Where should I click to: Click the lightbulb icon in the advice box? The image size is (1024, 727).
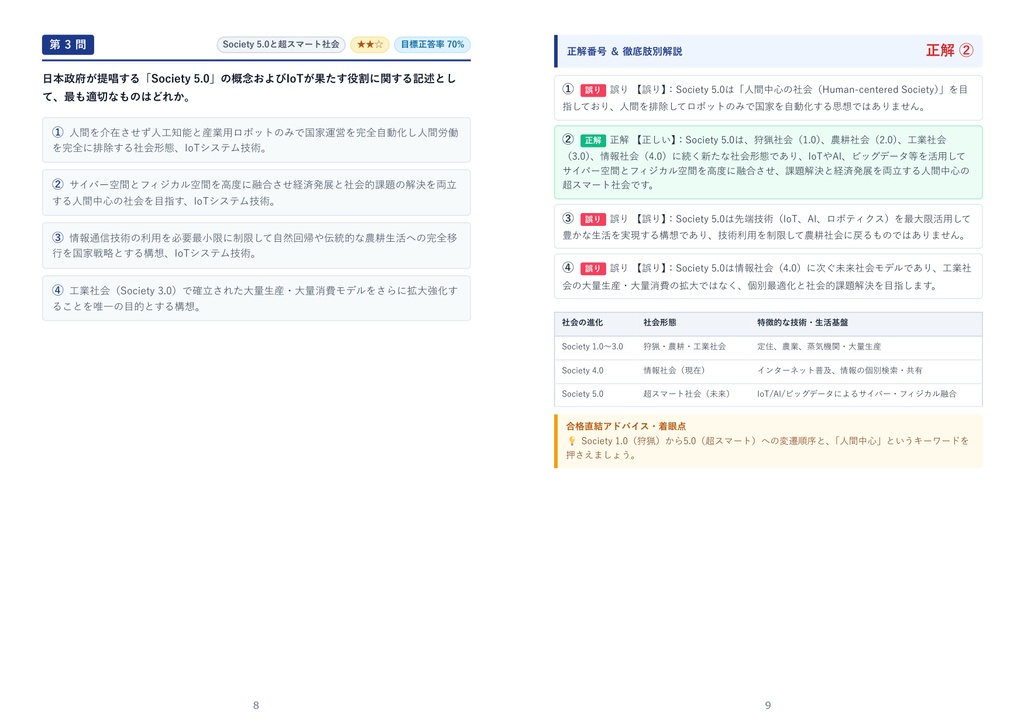[x=571, y=441]
